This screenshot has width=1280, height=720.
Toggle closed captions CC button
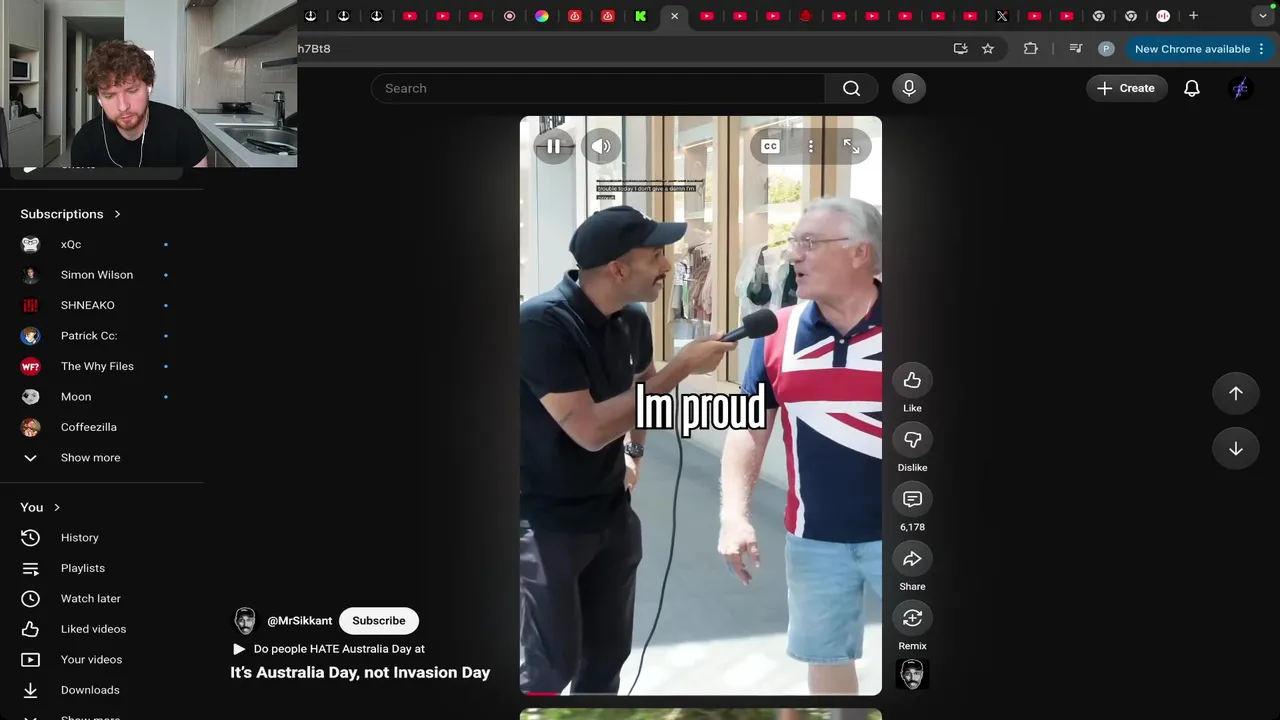[770, 146]
